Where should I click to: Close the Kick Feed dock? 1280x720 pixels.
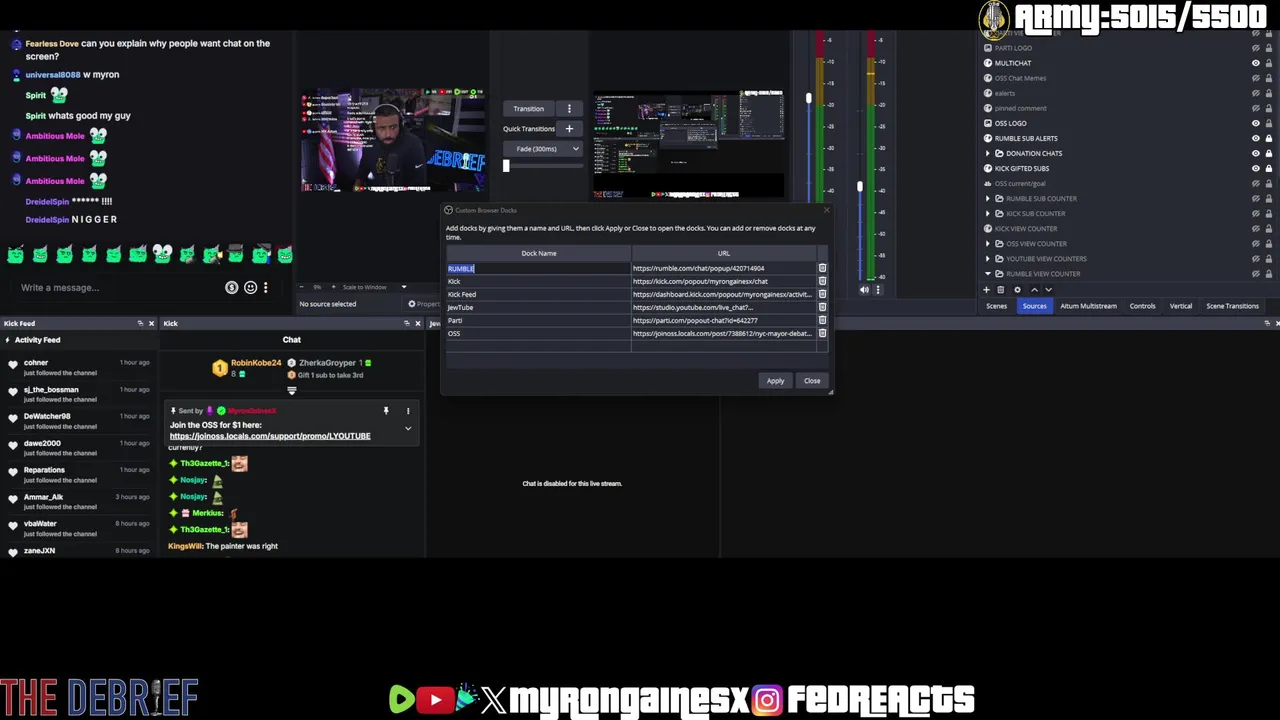151,323
